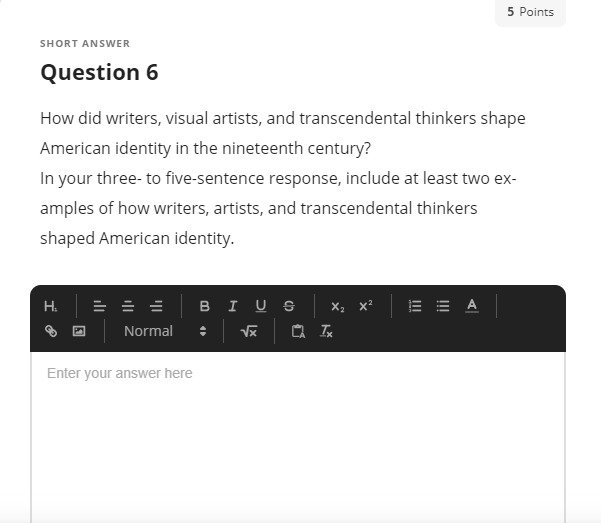Align text to the left
The height and width of the screenshot is (523, 601).
[x=100, y=306]
